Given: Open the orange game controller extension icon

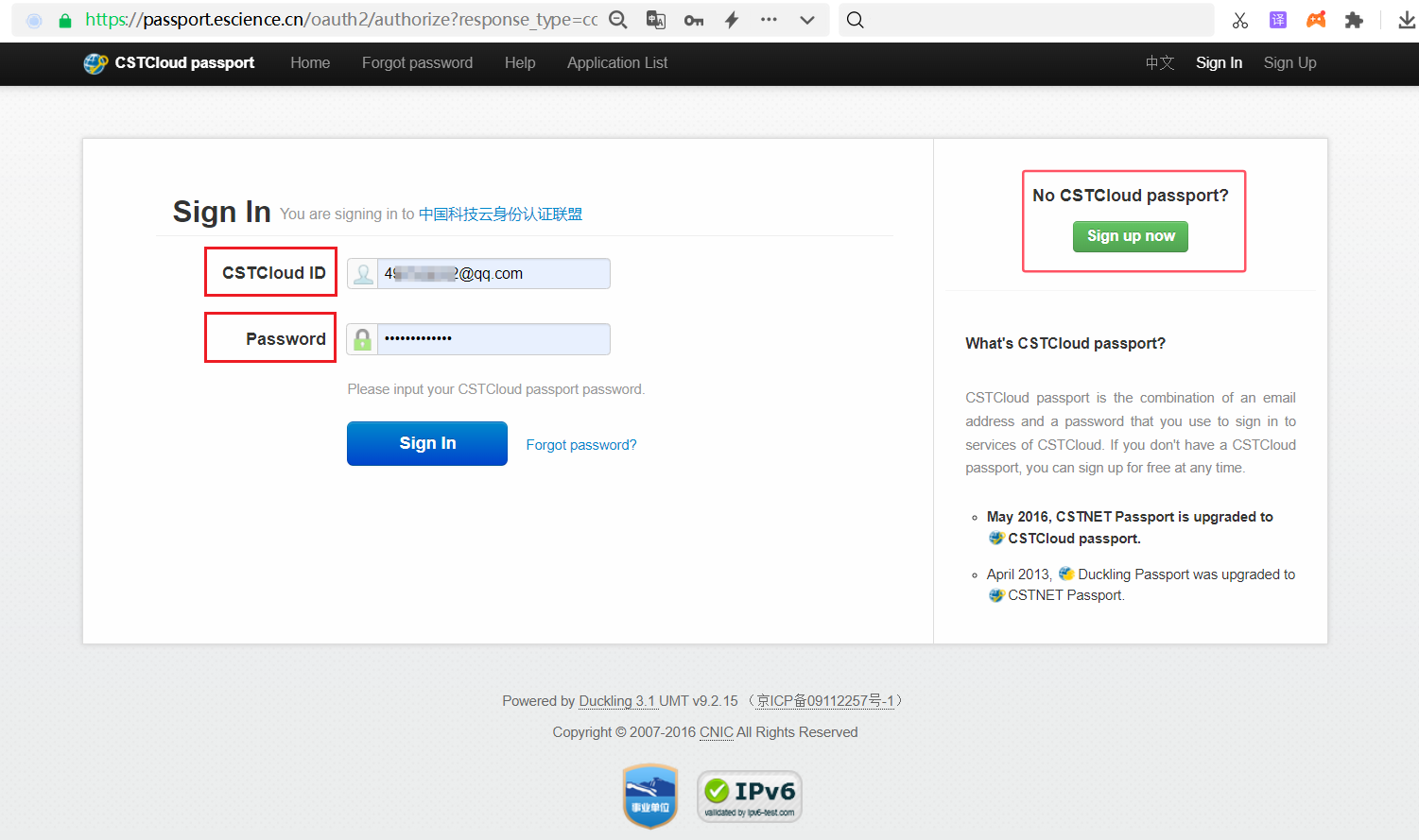Looking at the screenshot, I should click(x=1316, y=20).
